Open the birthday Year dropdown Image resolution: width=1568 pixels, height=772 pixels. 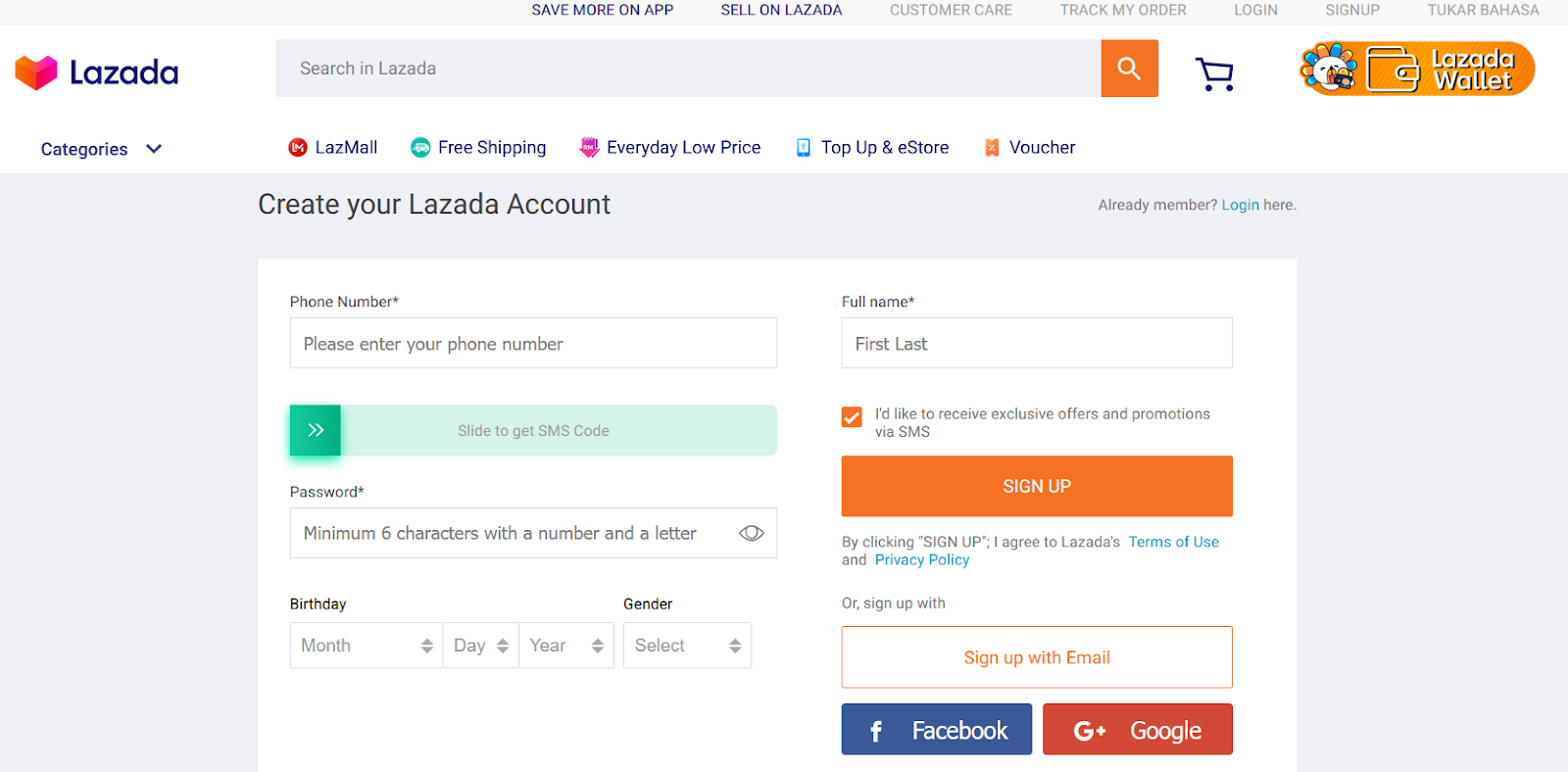coord(566,646)
